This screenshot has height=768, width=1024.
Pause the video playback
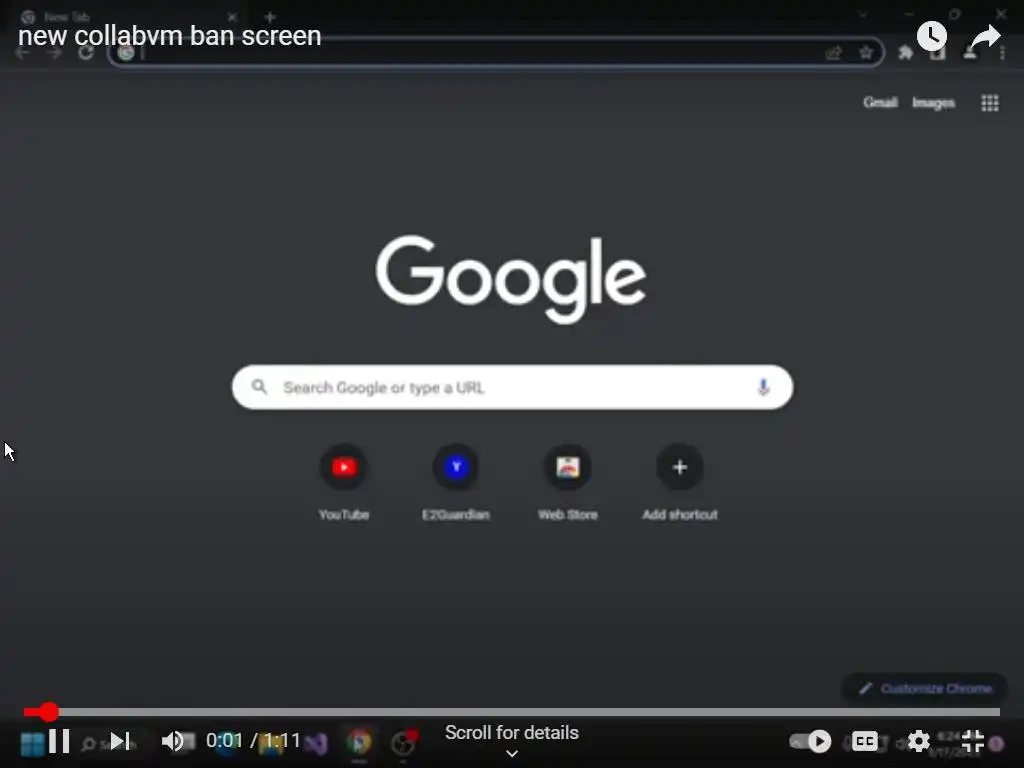[x=59, y=741]
